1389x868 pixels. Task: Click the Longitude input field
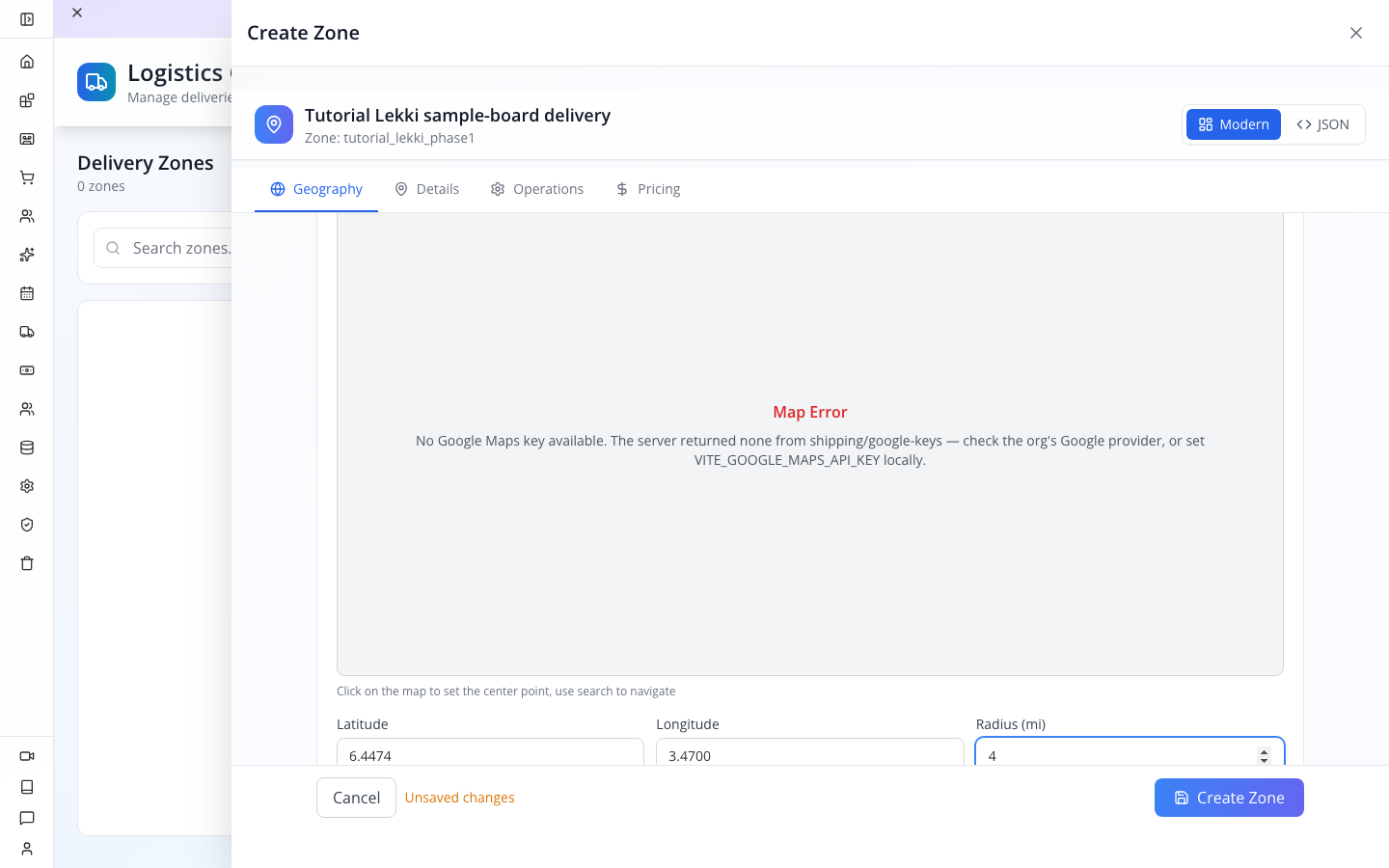(809, 752)
